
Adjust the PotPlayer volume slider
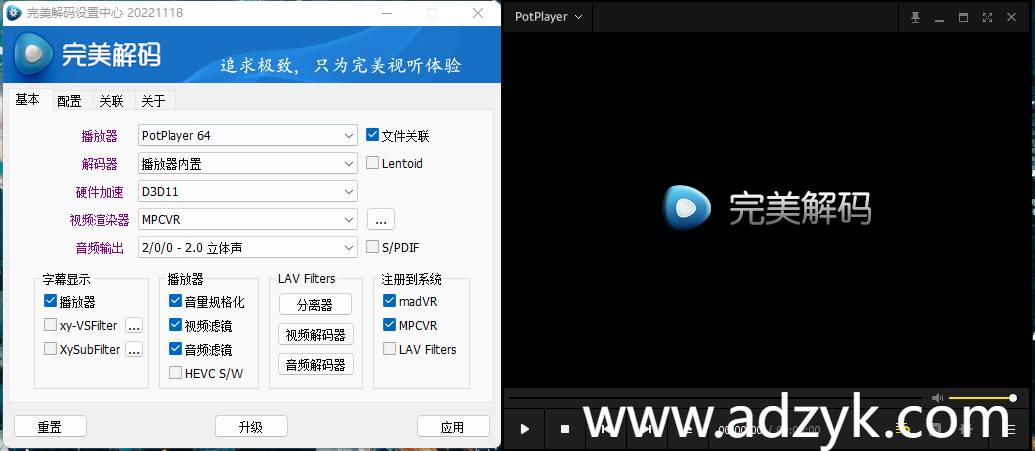coord(982,398)
